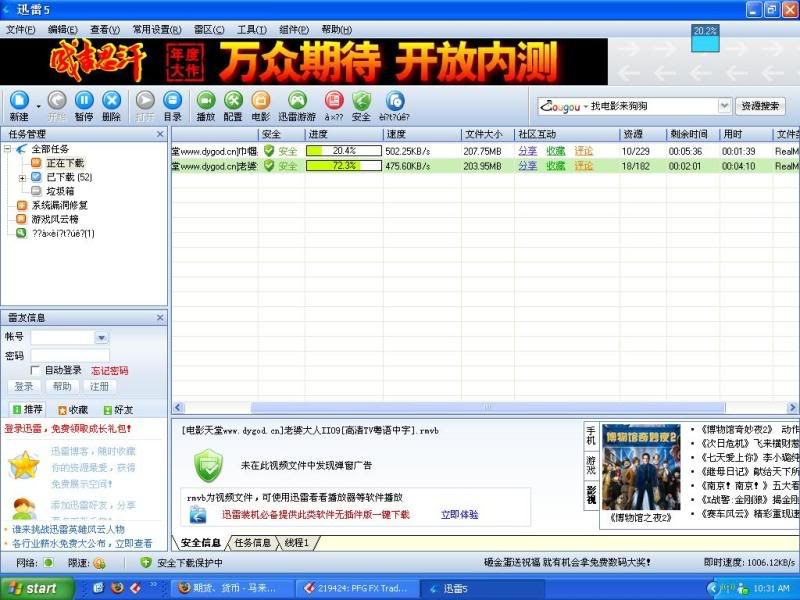Click the 密码 password input field
800x600 pixels.
69,355
